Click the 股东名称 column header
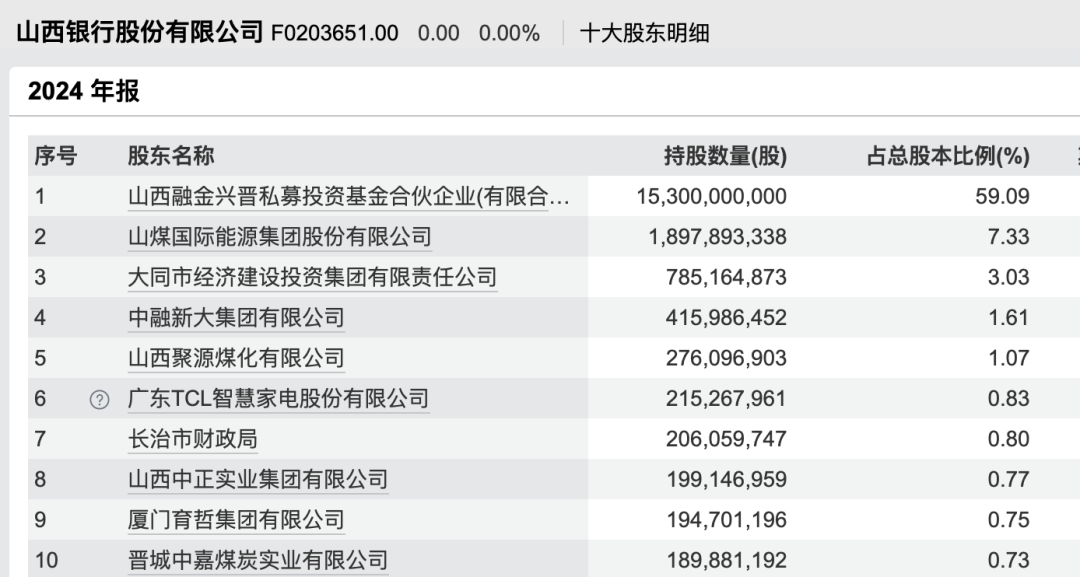The width and height of the screenshot is (1080, 577). point(171,156)
